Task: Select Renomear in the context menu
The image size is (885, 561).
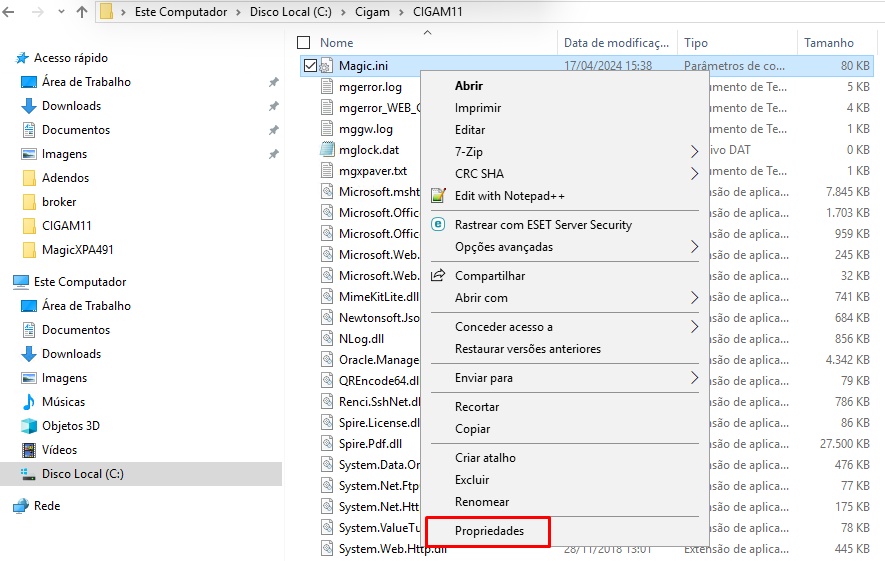Action: point(482,502)
